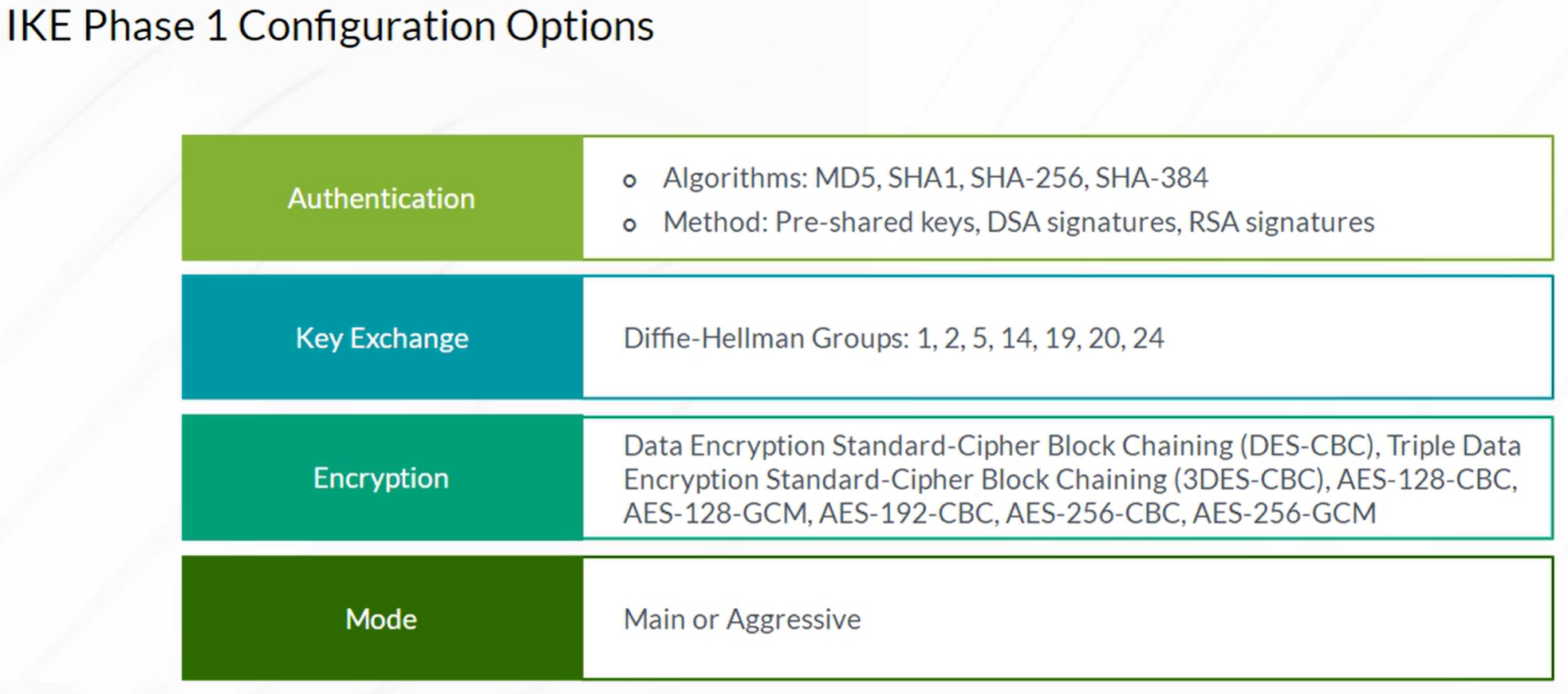Click the Method: Pre-shared keys text line

pyautogui.click(x=1018, y=222)
